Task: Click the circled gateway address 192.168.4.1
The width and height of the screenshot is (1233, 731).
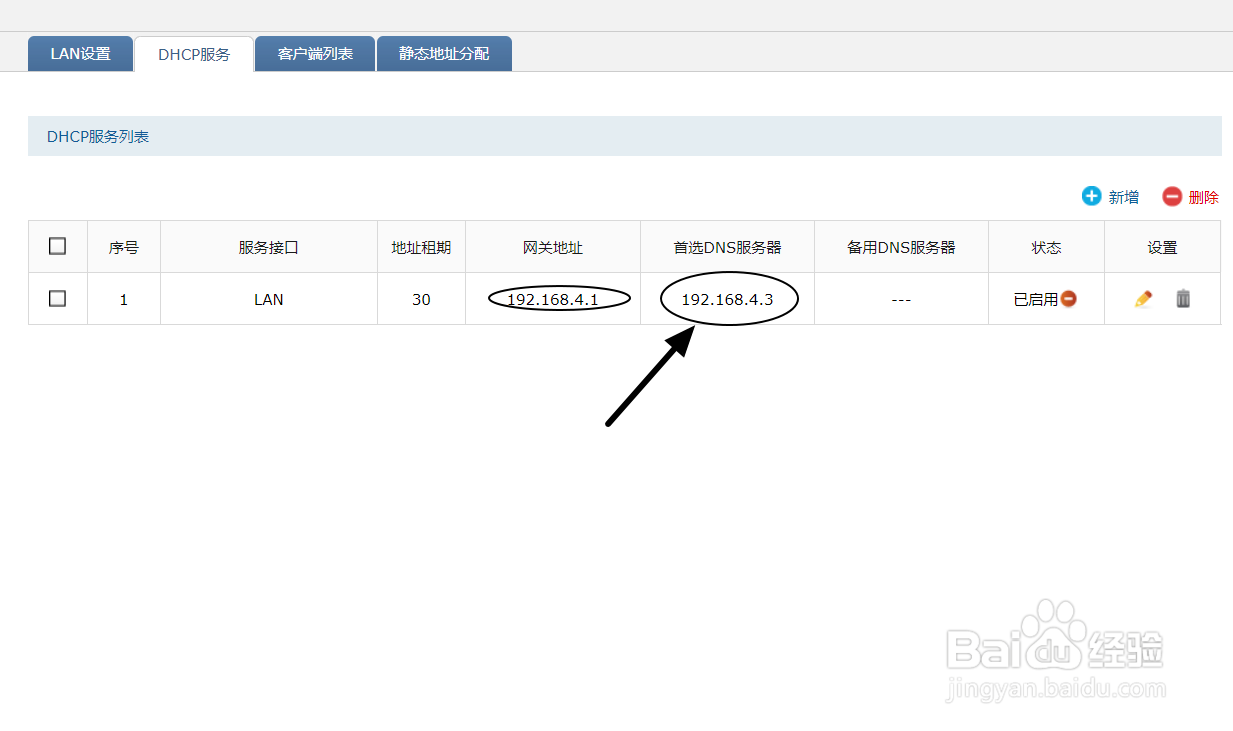Action: 552,298
